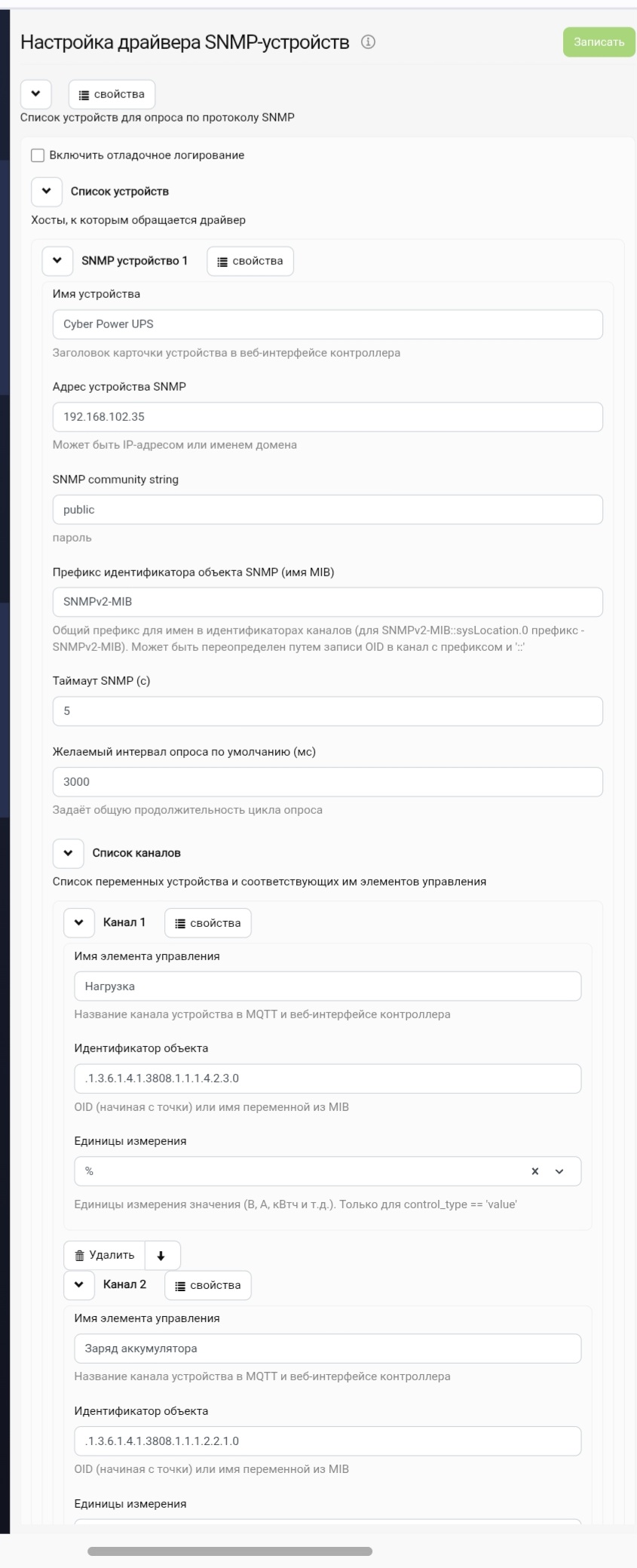Click the Записать save button
Screen dimensions: 637x1568
(599, 42)
